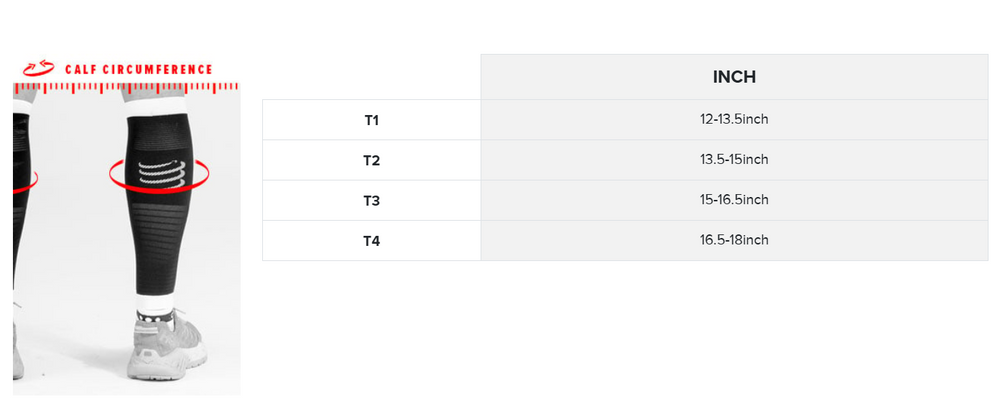Click the INCH column header
Viewport: 1000px width, 412px height.
734,77
